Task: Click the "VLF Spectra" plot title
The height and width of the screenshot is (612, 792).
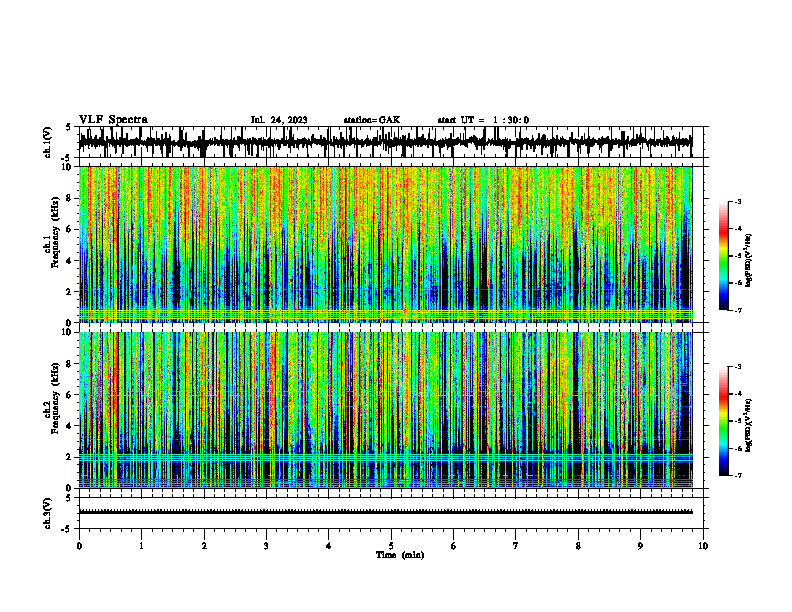Action: [113, 120]
